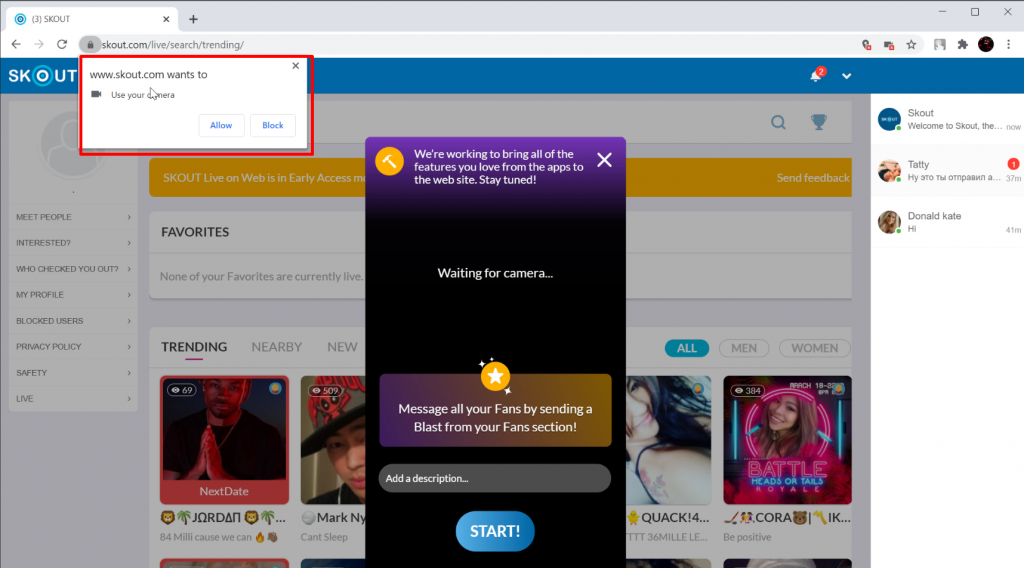Open Skout welcome chat

point(947,119)
